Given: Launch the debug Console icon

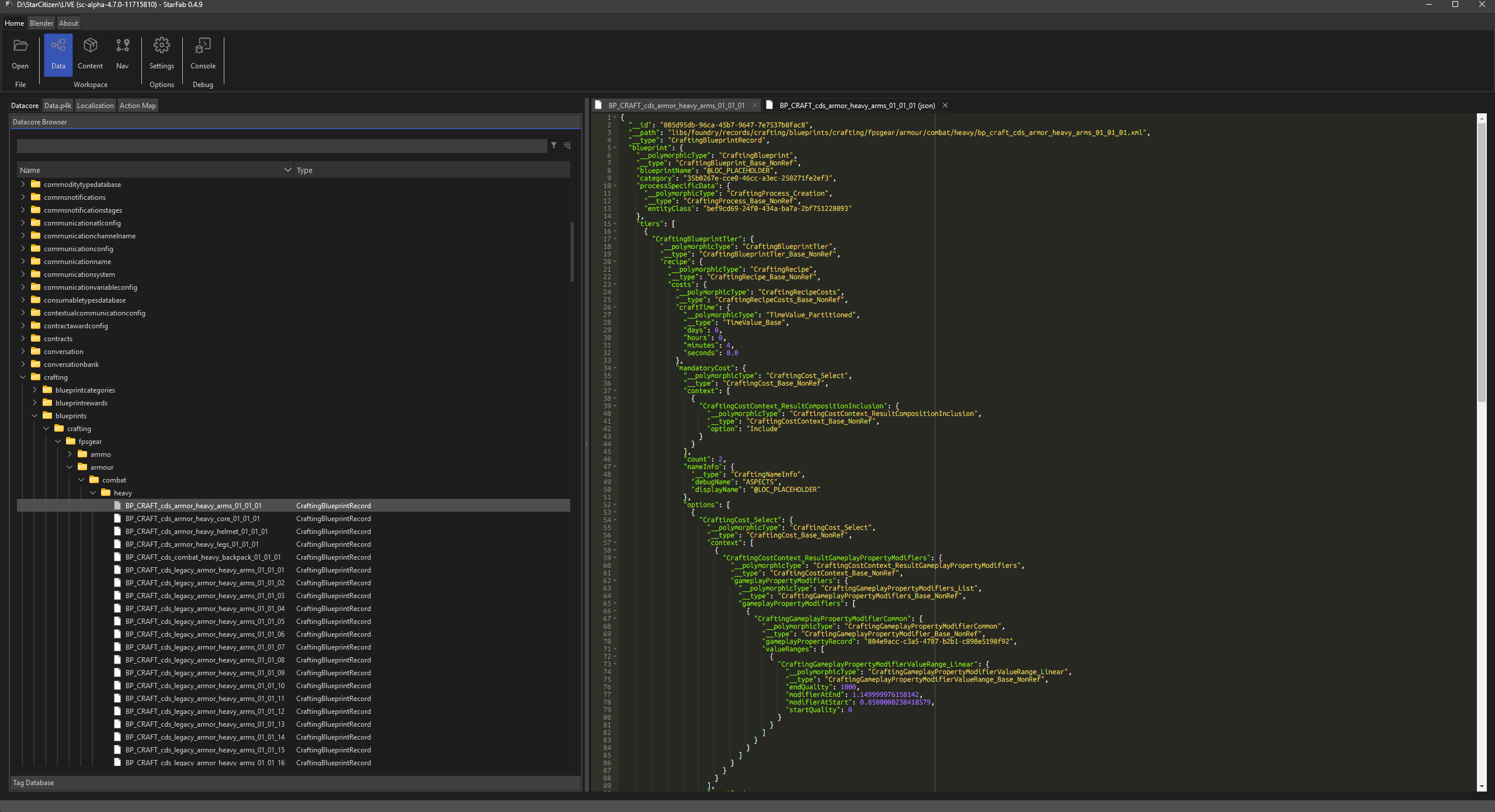Looking at the screenshot, I should [203, 46].
